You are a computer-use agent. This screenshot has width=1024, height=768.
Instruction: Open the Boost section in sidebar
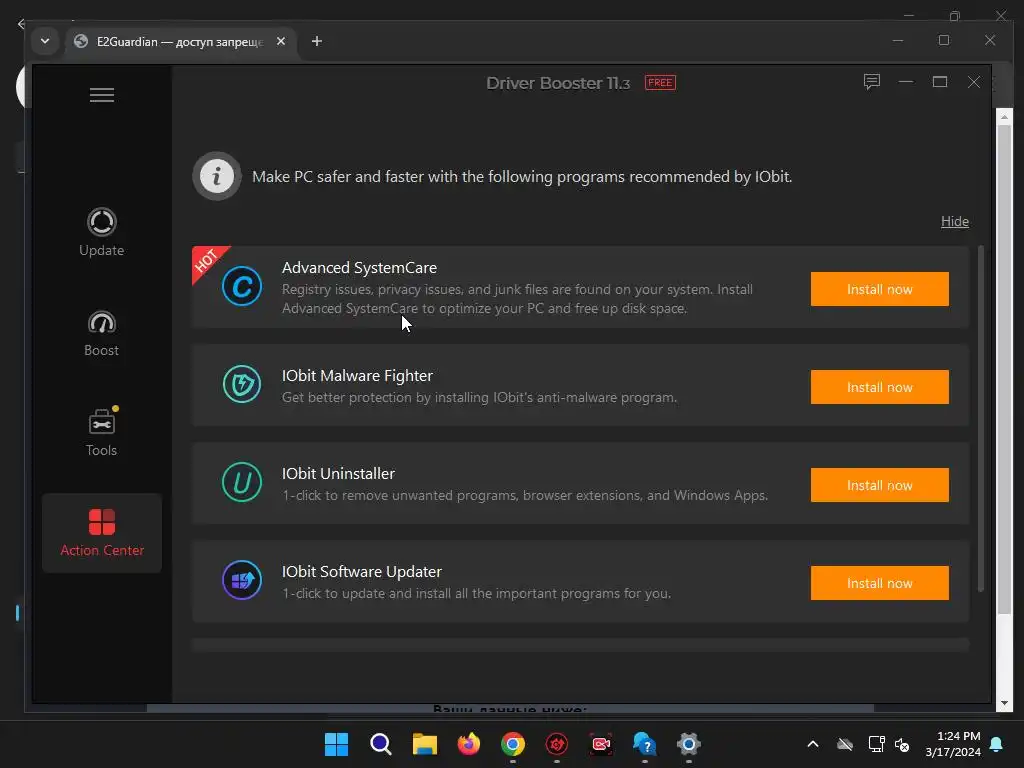pos(101,333)
